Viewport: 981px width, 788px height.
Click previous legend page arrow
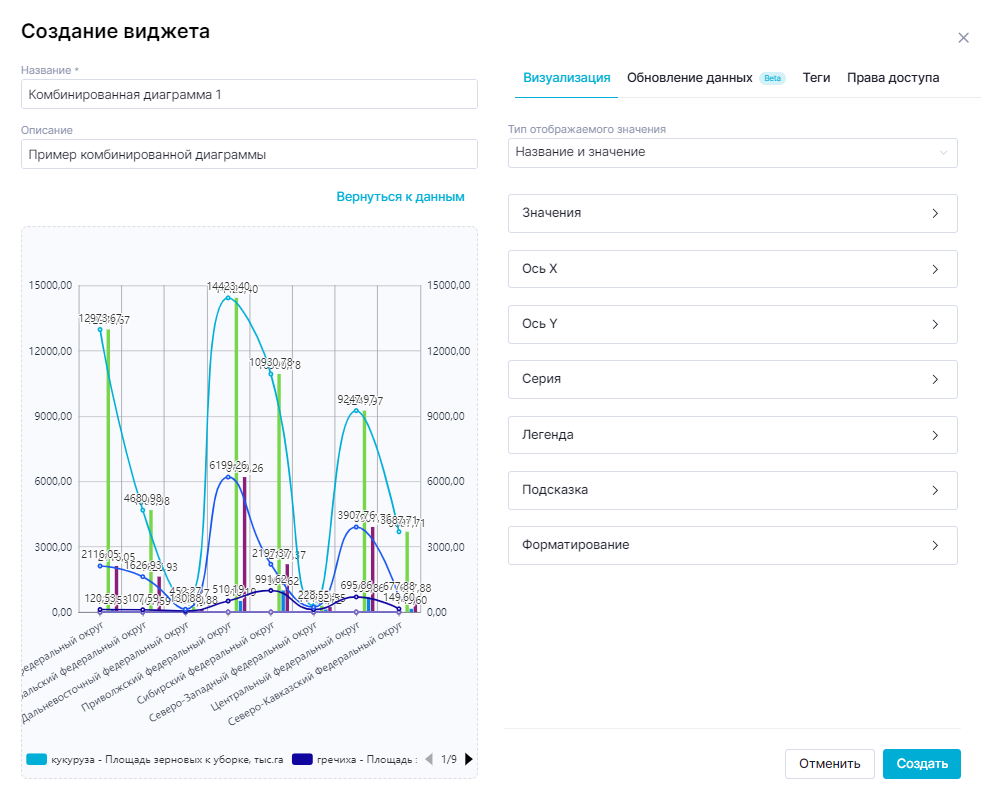[429, 759]
